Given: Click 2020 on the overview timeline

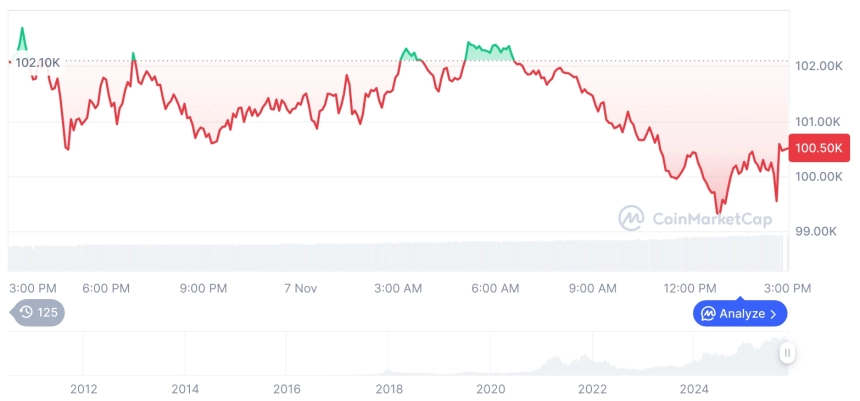Looking at the screenshot, I should 491,389.
